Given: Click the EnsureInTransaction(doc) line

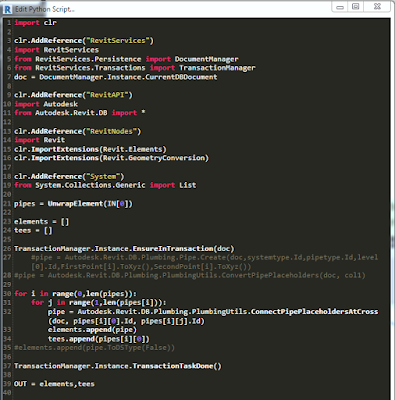Looking at the screenshot, I should 124,249.
